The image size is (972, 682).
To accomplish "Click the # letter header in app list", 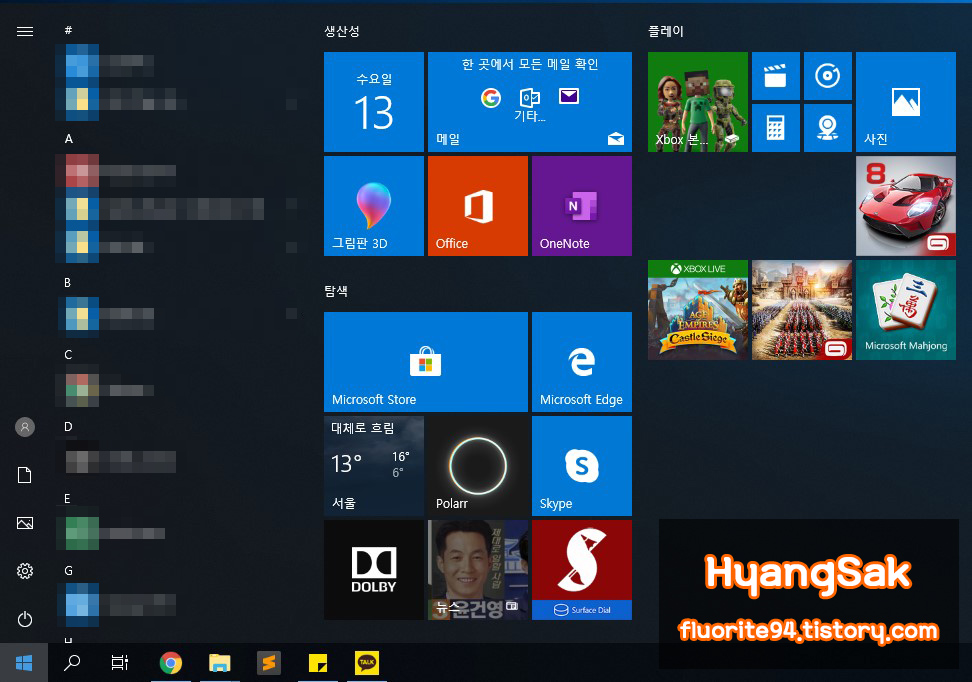I will pyautogui.click(x=68, y=30).
